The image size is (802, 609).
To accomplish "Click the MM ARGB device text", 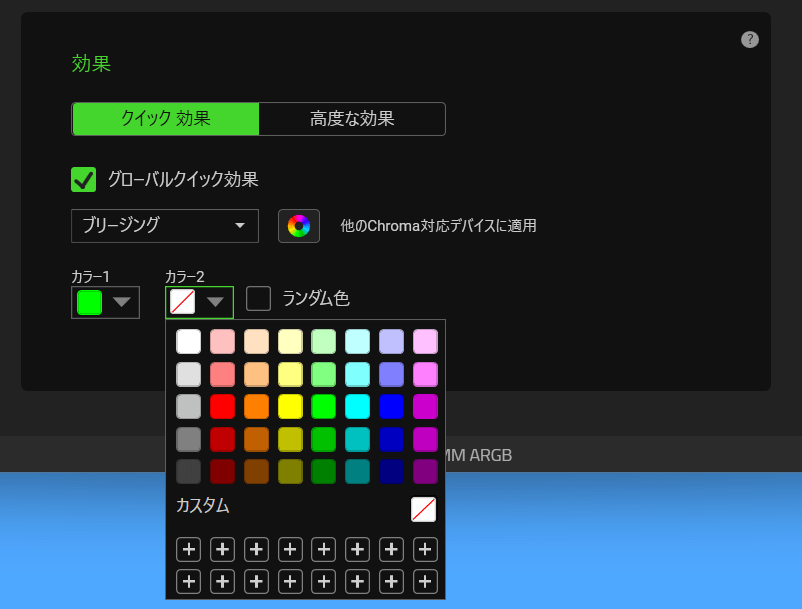I will 479,455.
